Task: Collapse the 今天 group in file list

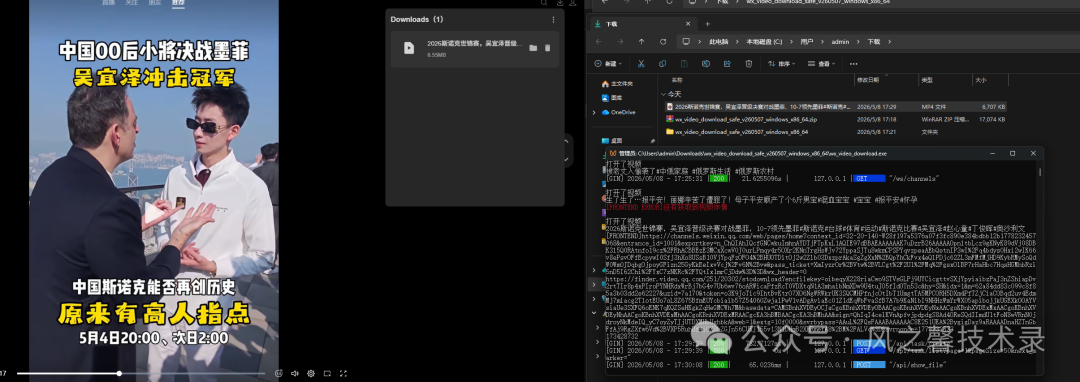Action: pyautogui.click(x=663, y=94)
